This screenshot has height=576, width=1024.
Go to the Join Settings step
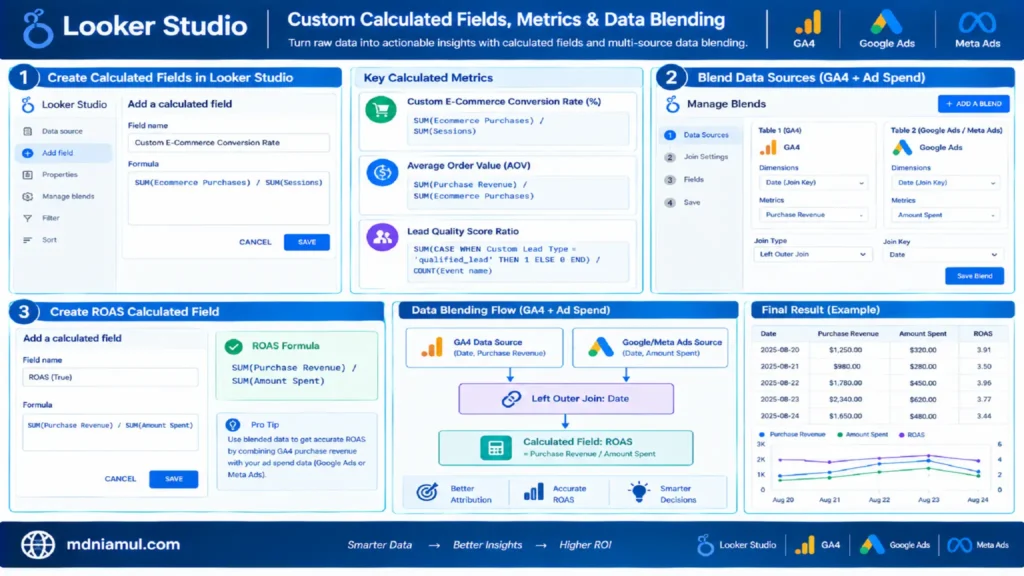(697, 157)
